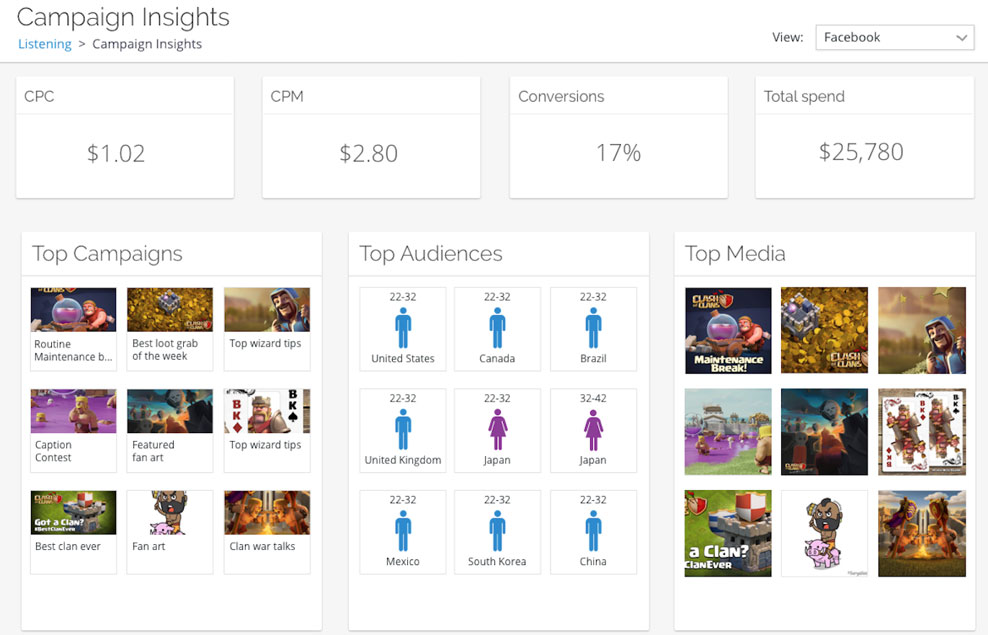Open the Fan art campaign thumbnail
Screen dimensions: 988x635
pos(170,513)
